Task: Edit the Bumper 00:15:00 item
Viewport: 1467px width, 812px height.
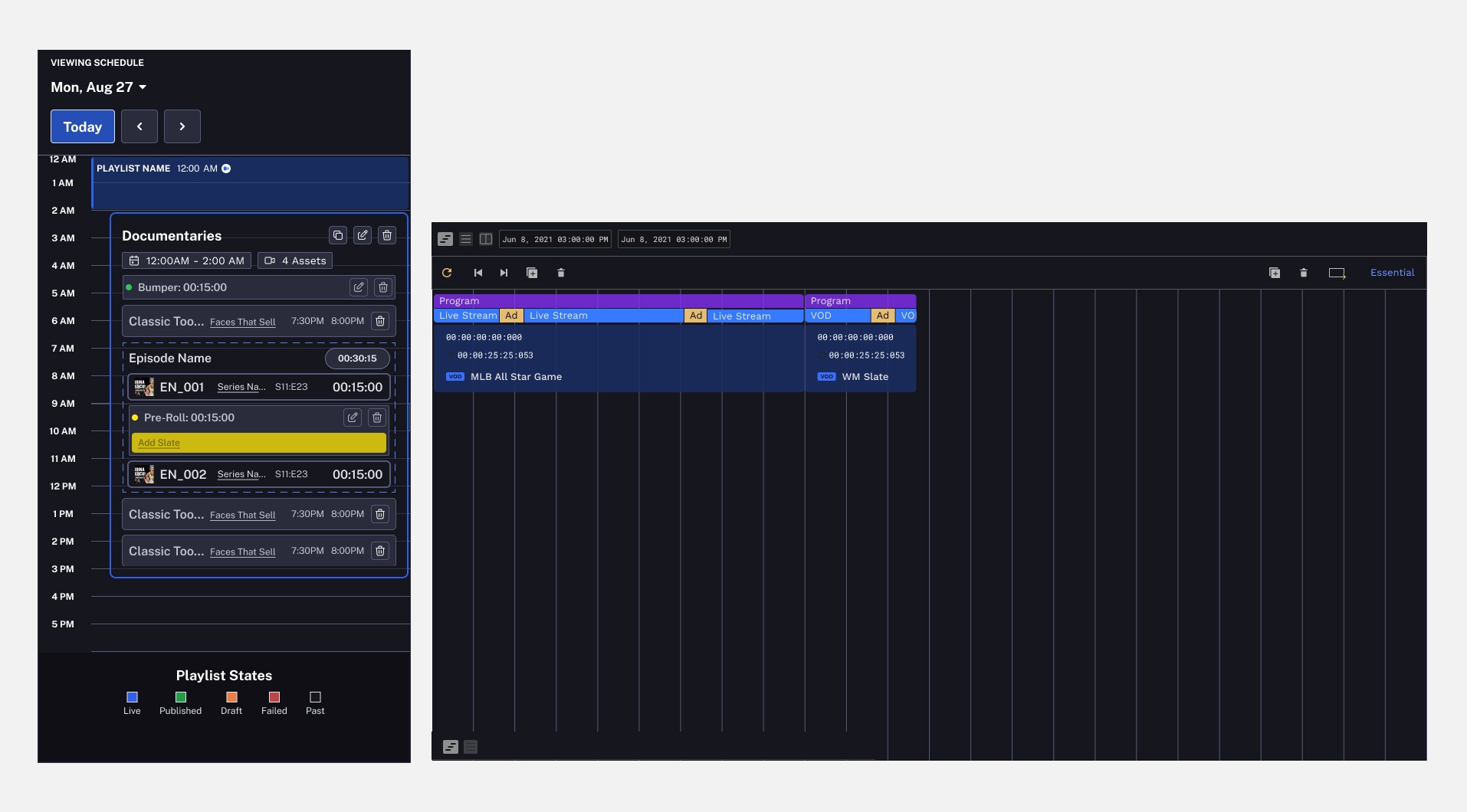Action: tap(359, 287)
